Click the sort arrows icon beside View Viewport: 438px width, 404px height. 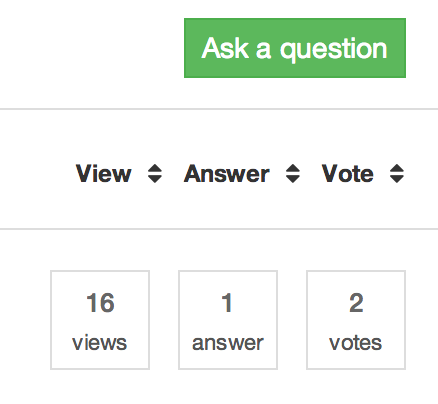(155, 174)
